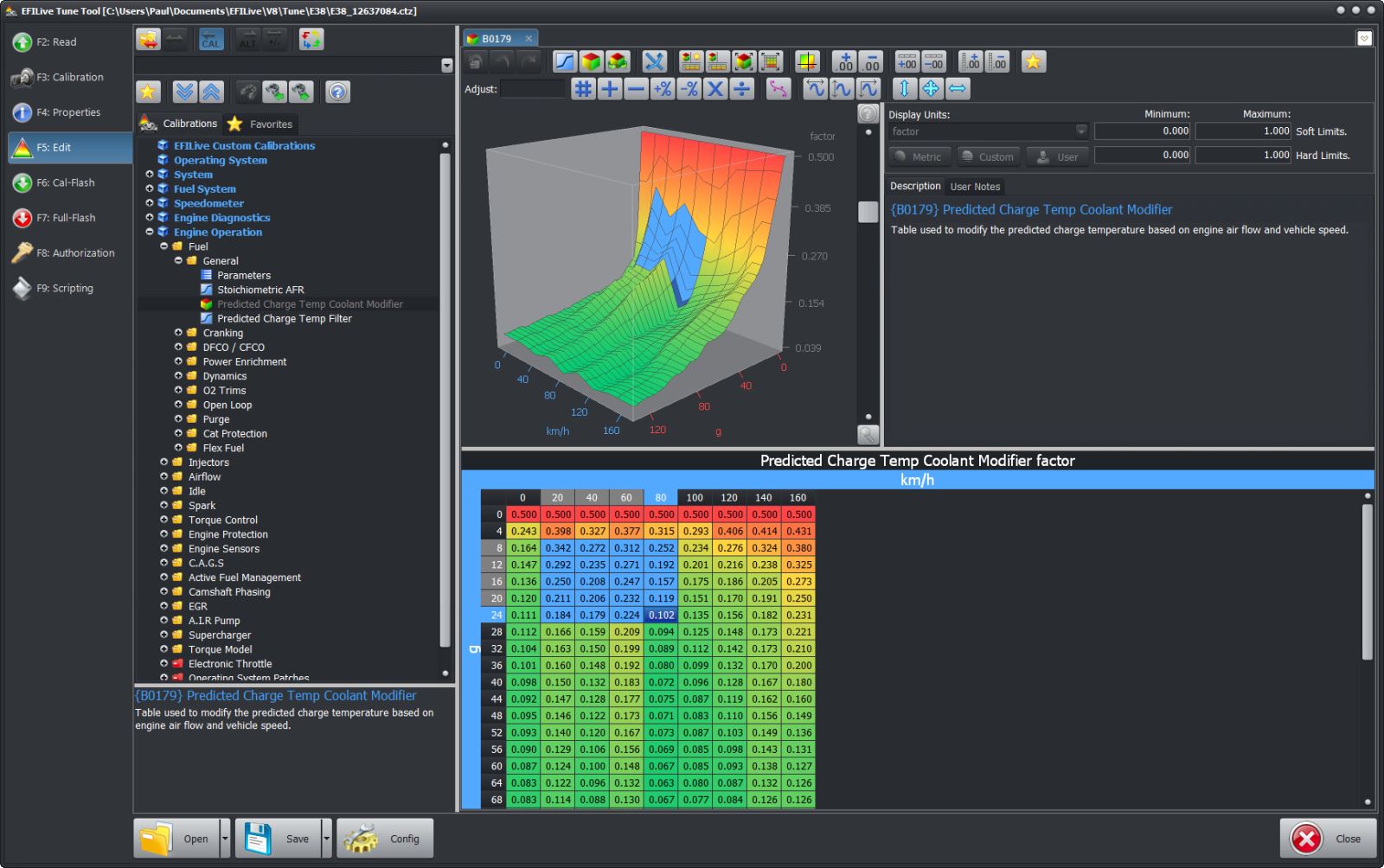Click the minus percent adjust button
The image size is (1384, 868).
[x=689, y=88]
